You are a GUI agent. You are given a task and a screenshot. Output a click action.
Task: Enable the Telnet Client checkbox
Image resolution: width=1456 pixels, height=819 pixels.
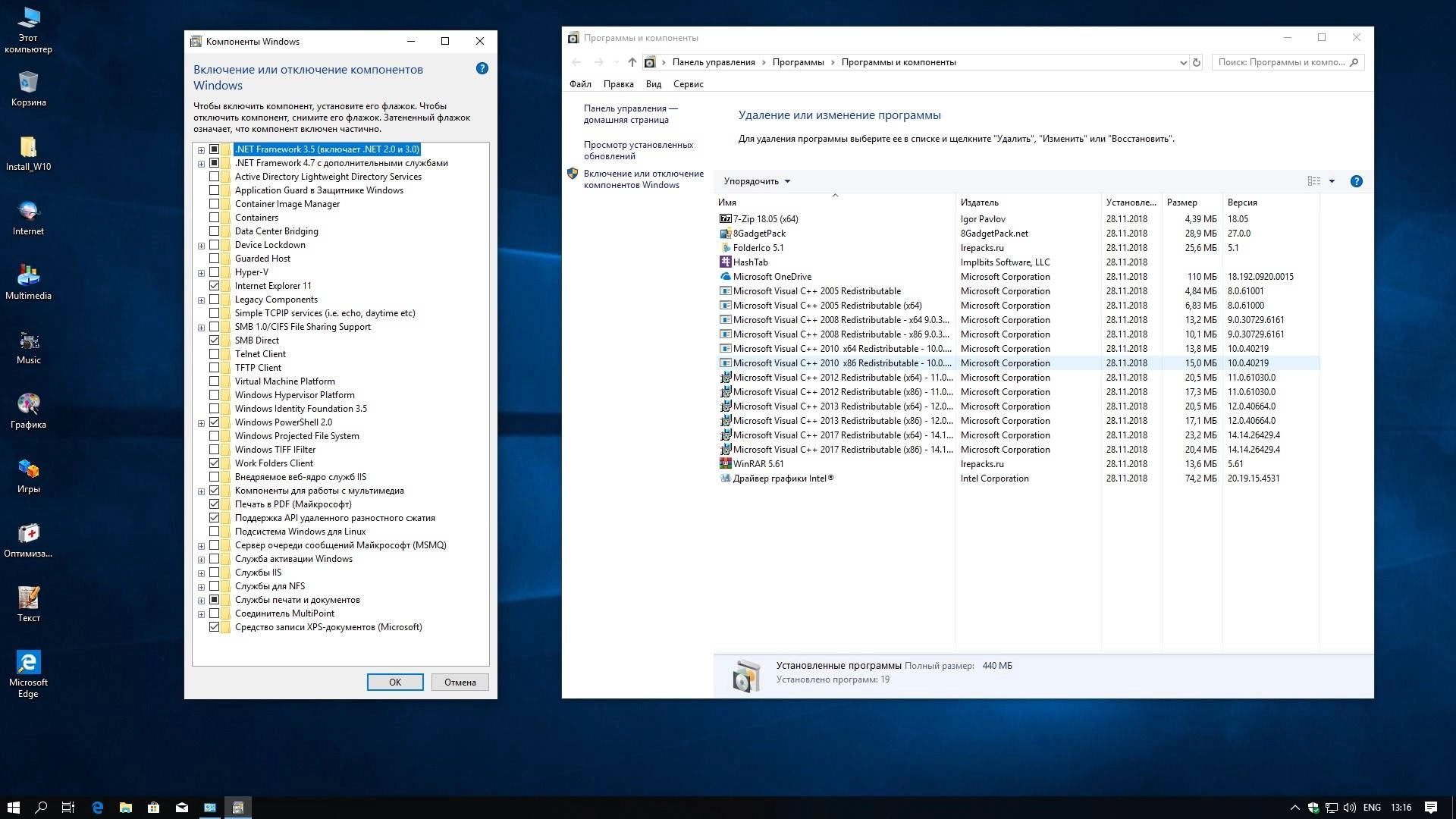[214, 354]
